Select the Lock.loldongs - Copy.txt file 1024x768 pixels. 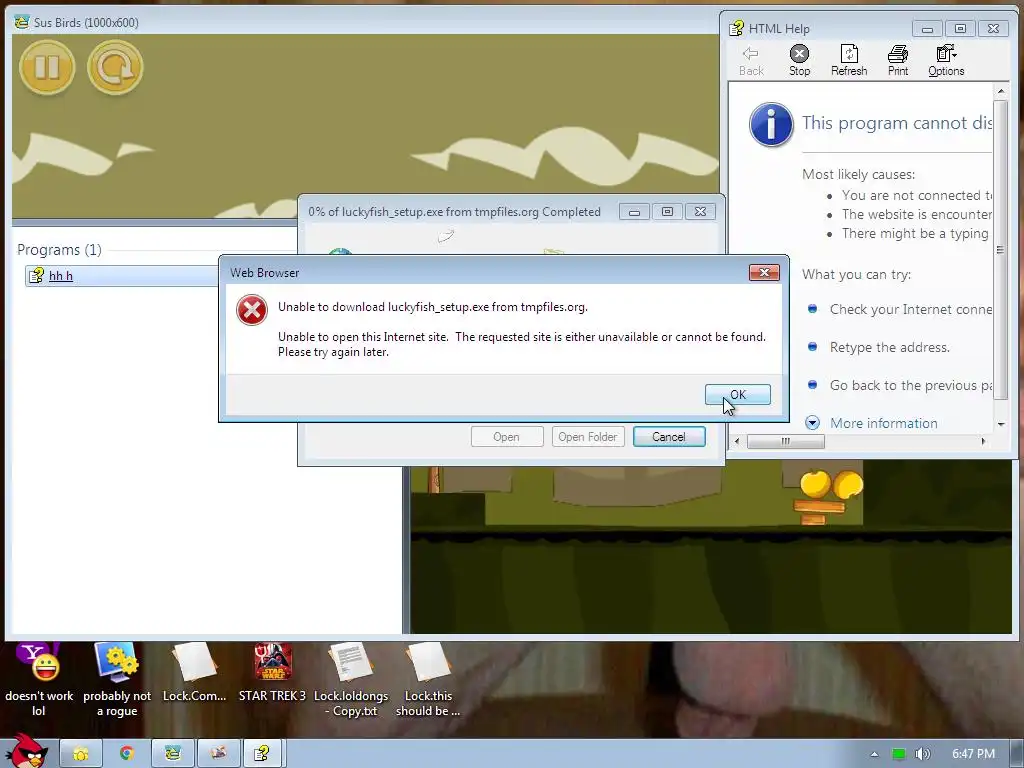tap(351, 679)
